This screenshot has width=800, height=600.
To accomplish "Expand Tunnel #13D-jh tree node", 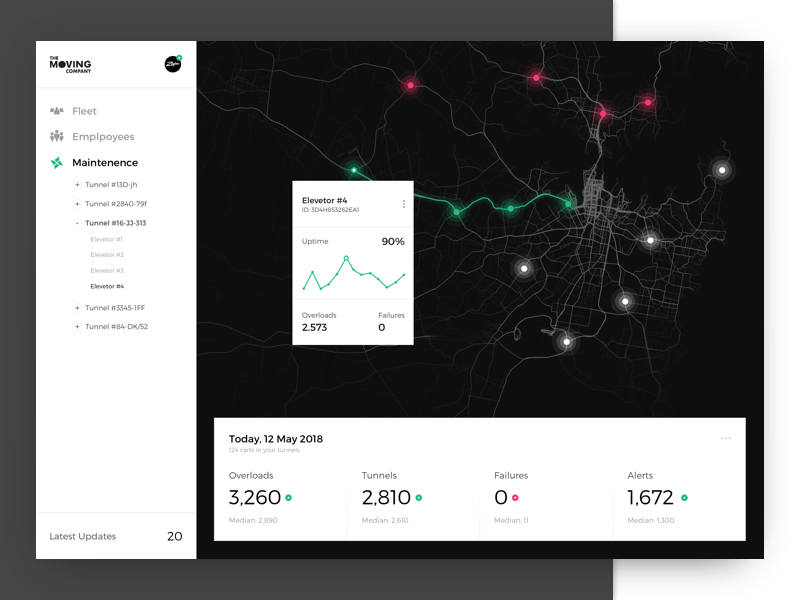I will point(77,185).
